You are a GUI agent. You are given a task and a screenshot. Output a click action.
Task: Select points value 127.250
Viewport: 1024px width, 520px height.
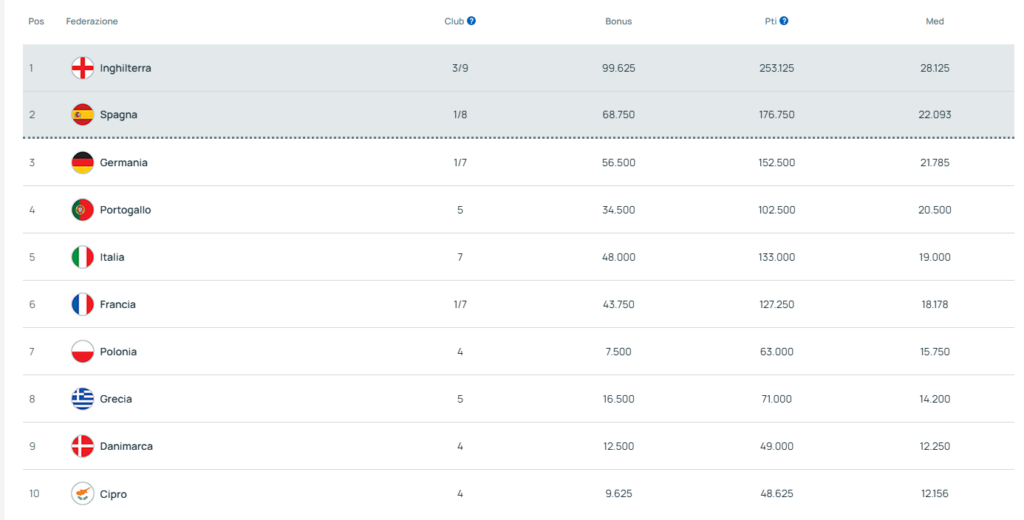[776, 304]
